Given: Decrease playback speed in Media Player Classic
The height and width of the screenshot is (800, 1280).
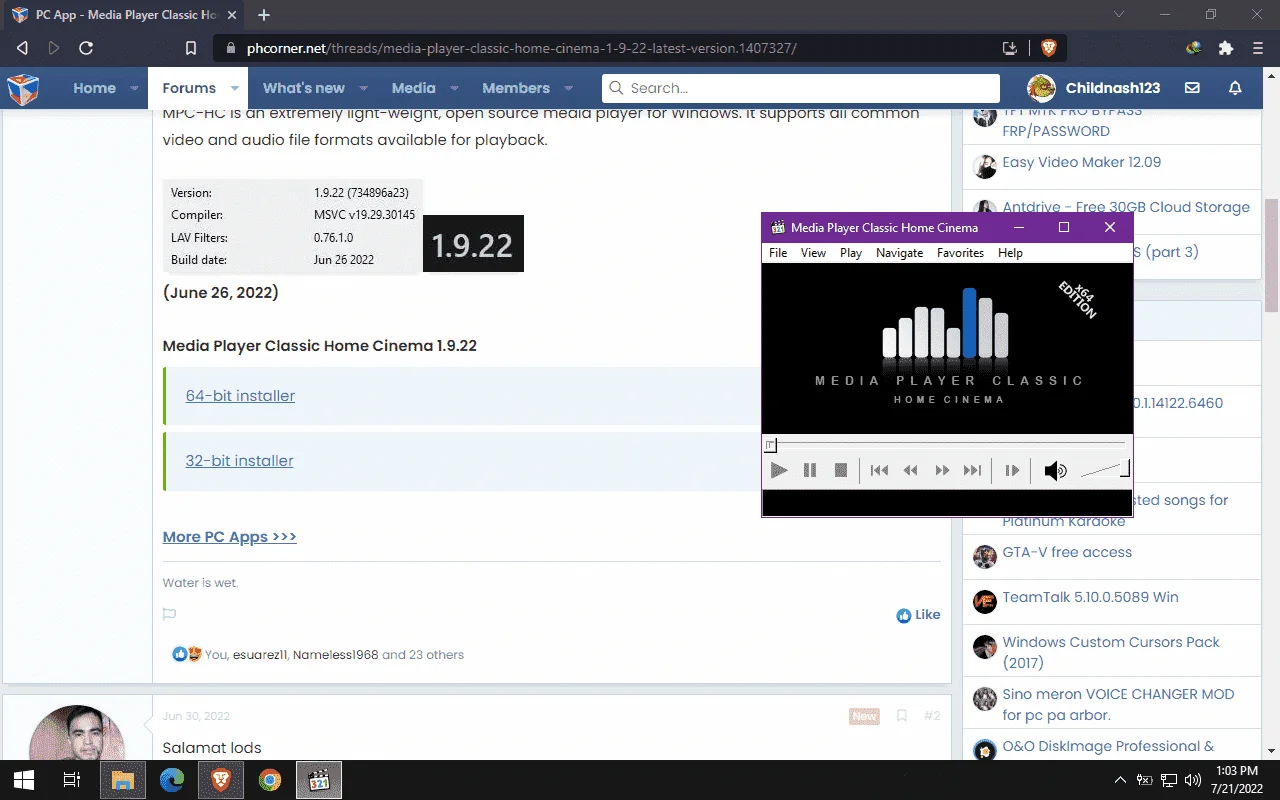Looking at the screenshot, I should [911, 471].
